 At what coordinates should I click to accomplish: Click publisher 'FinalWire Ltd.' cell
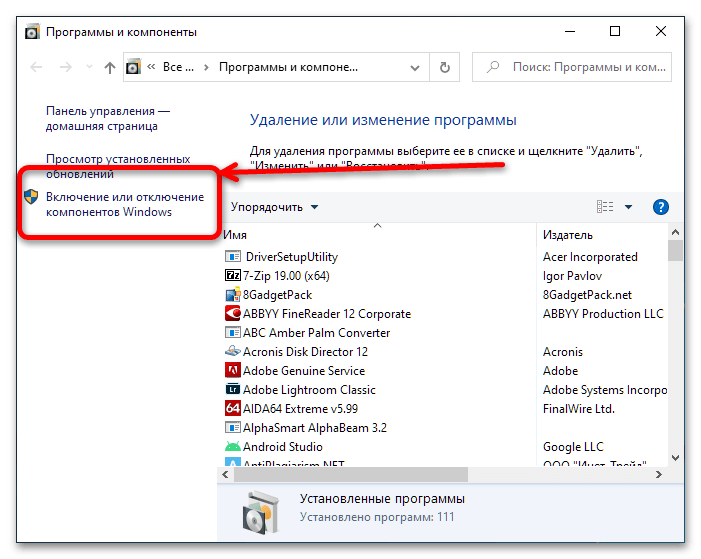(x=579, y=409)
